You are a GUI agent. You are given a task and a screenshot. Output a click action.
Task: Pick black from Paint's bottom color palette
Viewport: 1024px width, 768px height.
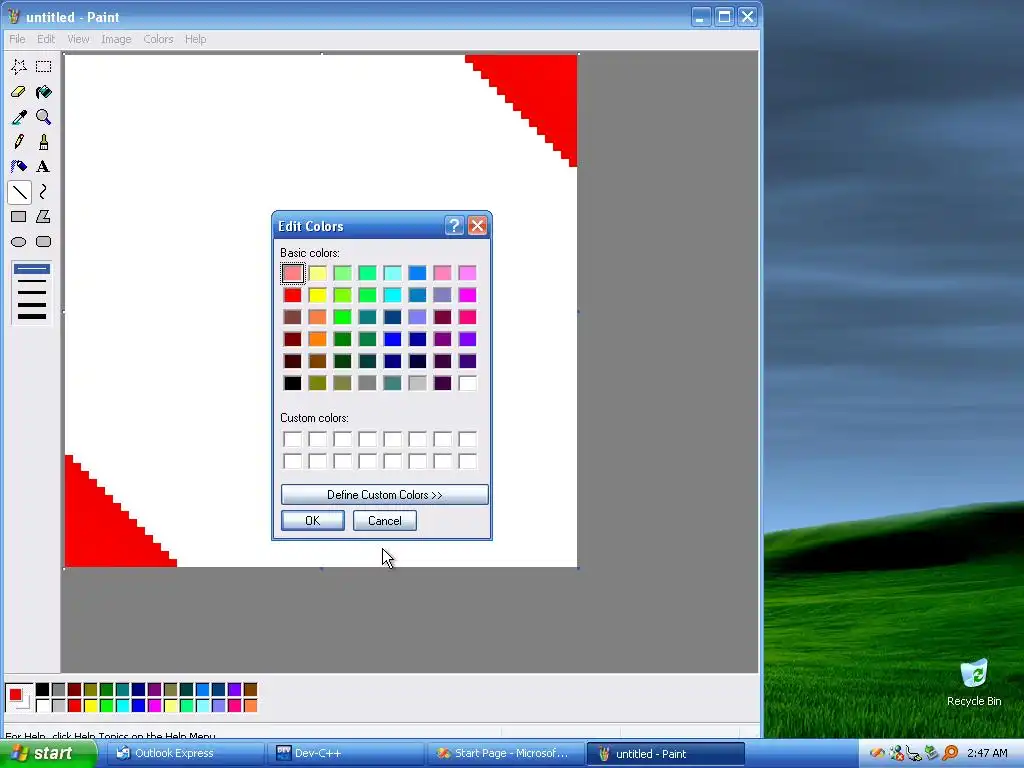click(42, 690)
